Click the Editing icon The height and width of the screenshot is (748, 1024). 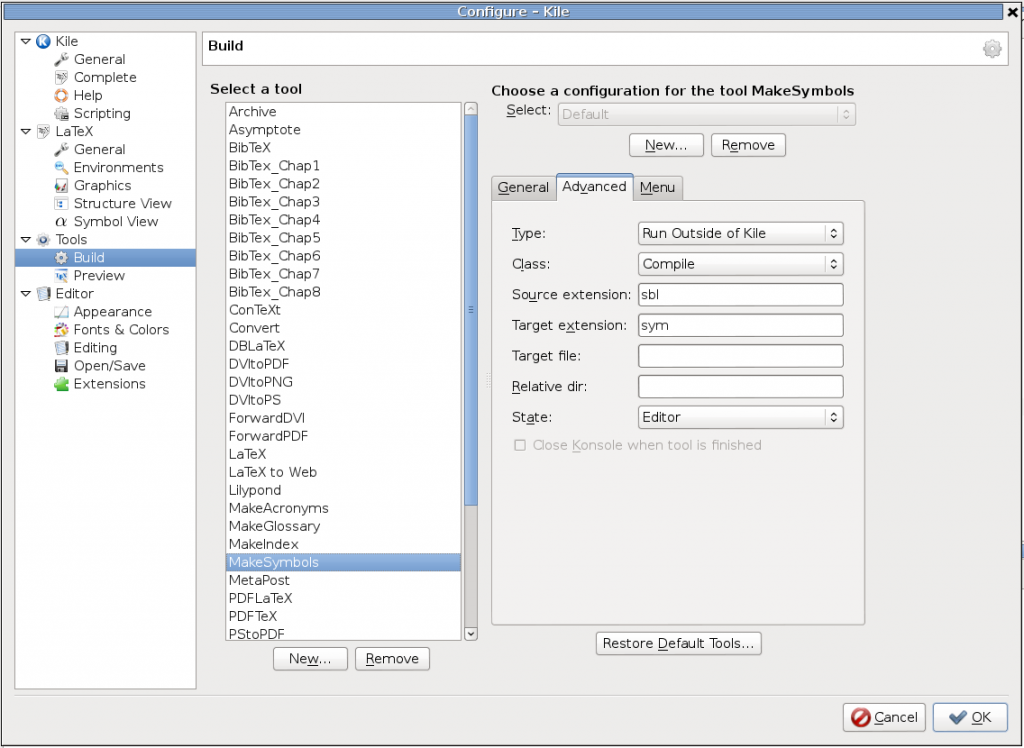pos(61,348)
